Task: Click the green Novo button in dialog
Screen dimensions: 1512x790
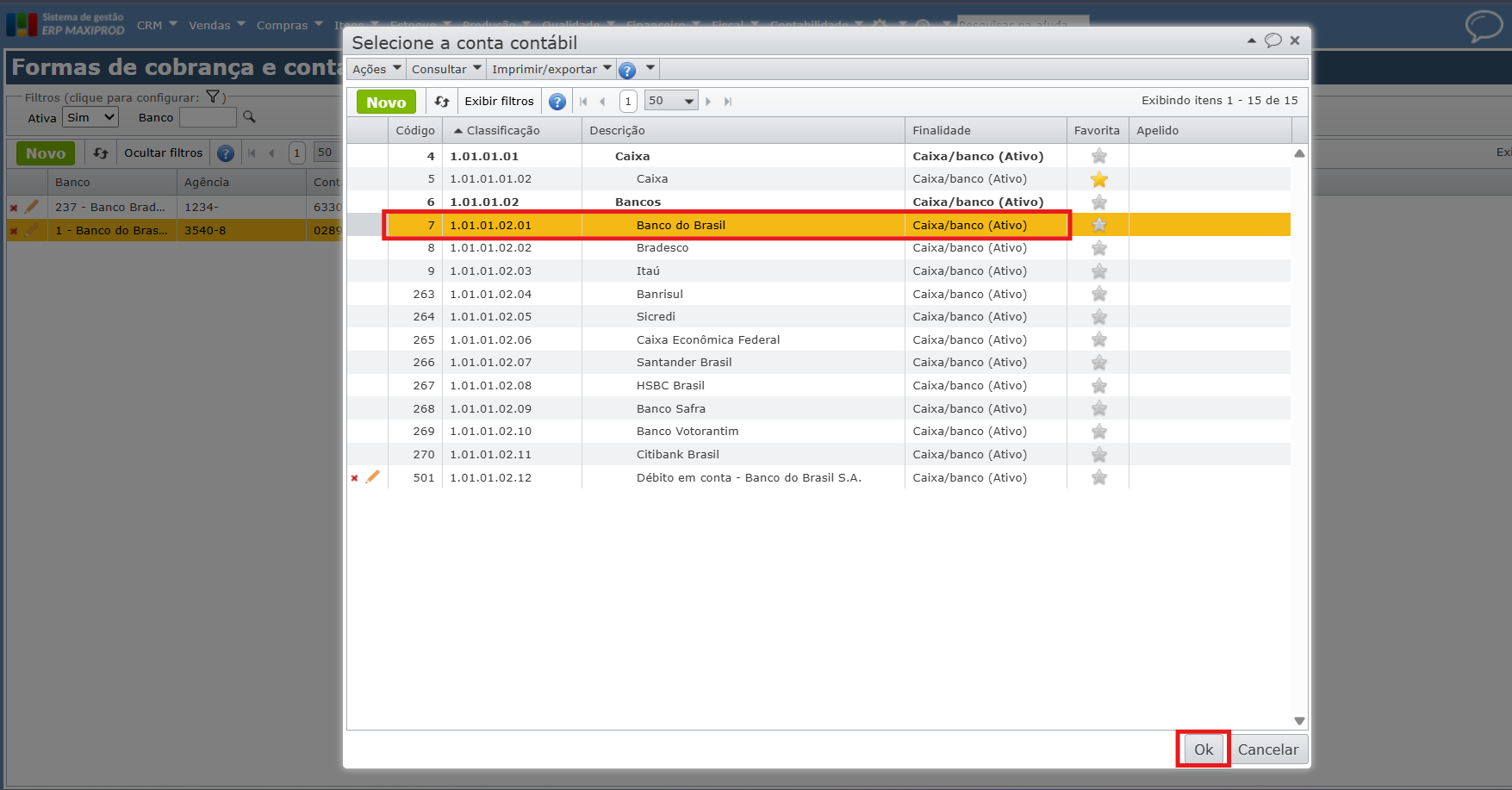Action: click(x=386, y=102)
